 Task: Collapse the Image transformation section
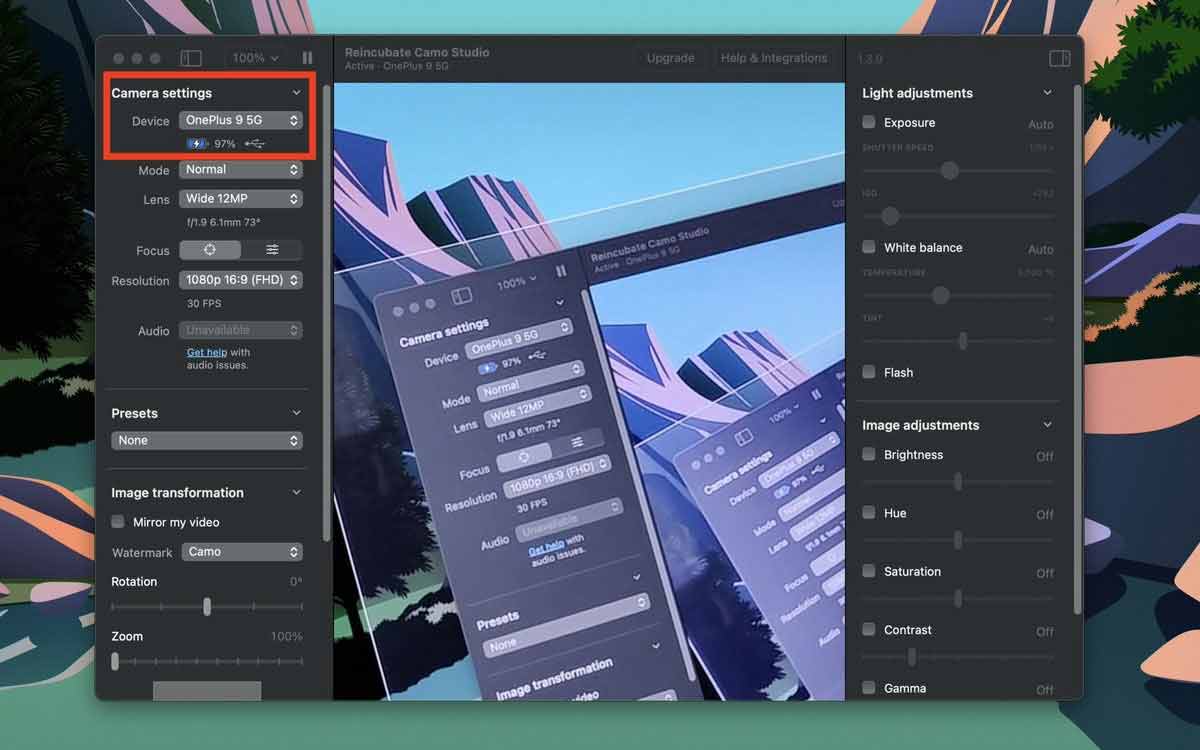296,493
